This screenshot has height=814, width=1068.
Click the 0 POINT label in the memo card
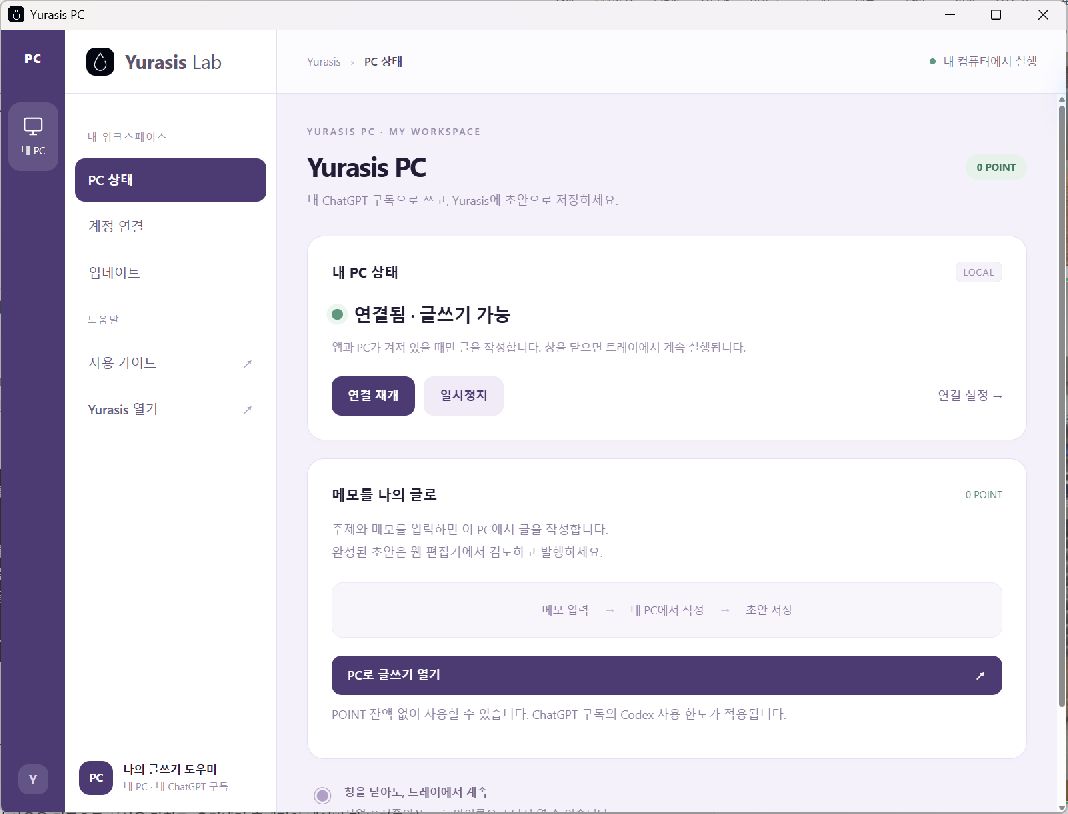[984, 495]
